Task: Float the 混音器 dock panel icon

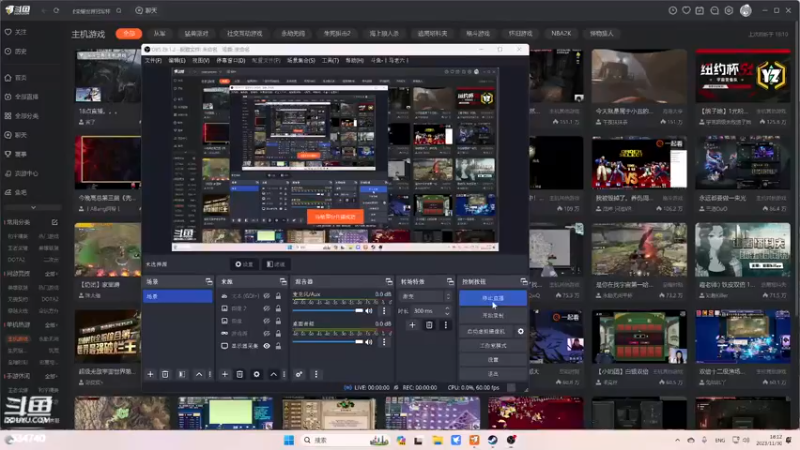Action: (x=389, y=281)
